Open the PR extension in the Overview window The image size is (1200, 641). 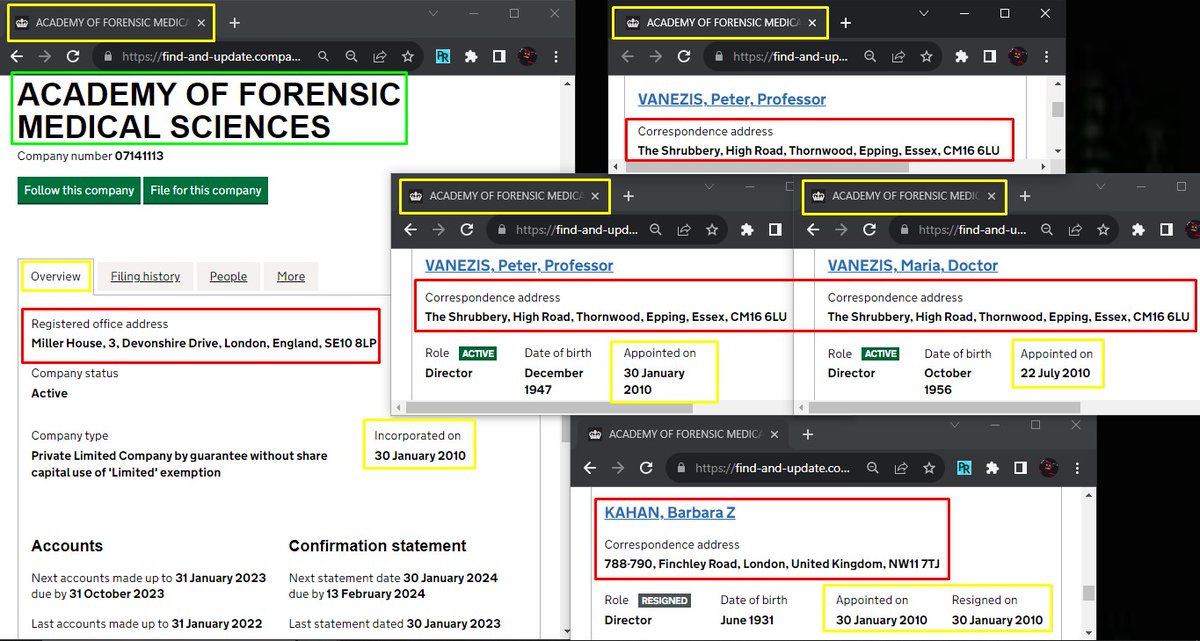[x=443, y=57]
